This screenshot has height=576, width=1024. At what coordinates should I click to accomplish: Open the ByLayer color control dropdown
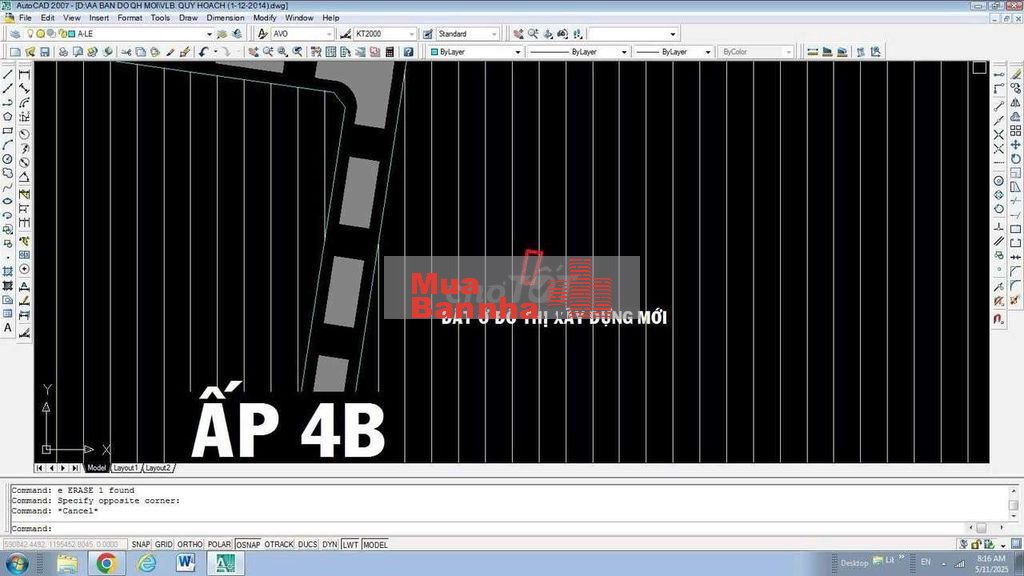pyautogui.click(x=517, y=52)
